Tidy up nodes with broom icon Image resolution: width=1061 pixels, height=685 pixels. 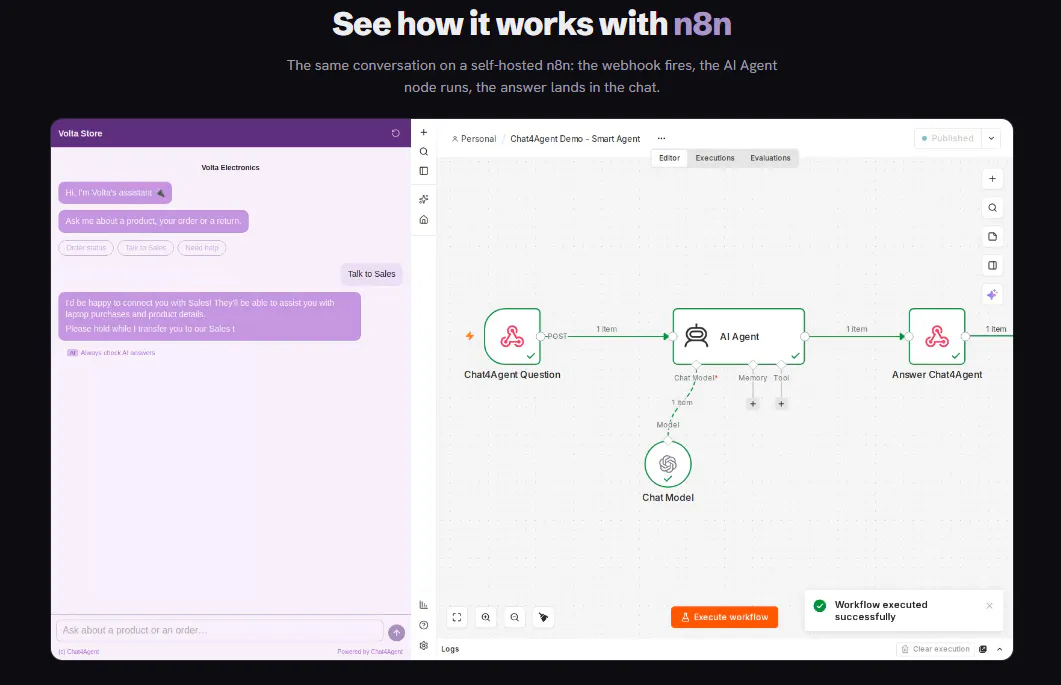pos(543,617)
